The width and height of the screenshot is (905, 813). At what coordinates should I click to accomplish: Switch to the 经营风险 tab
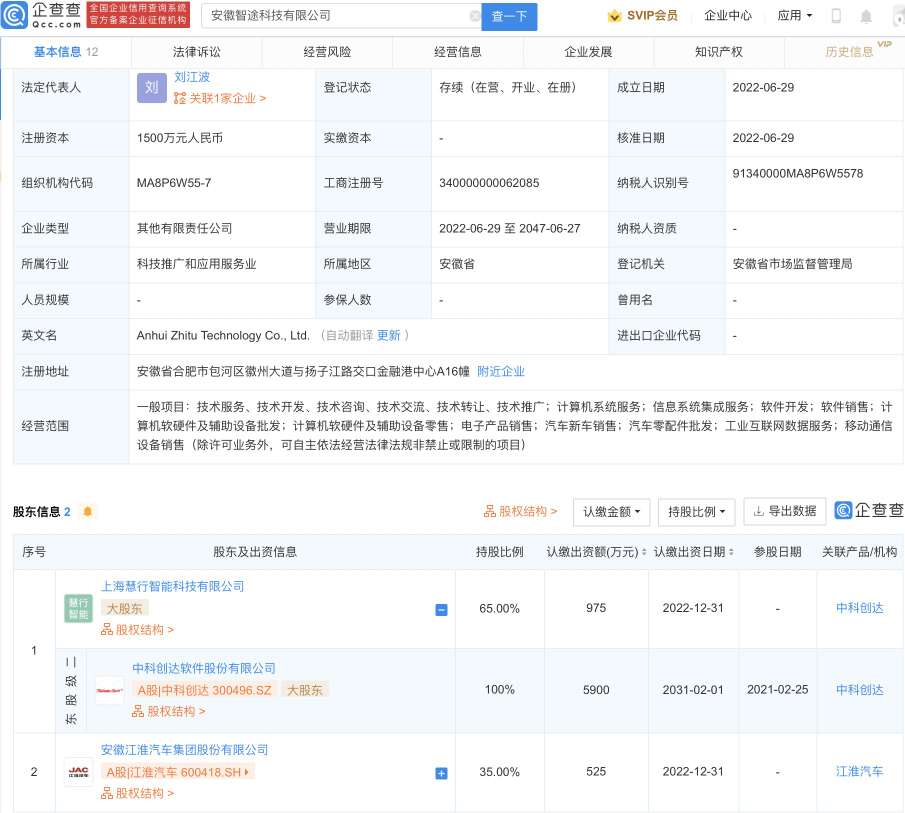point(327,52)
